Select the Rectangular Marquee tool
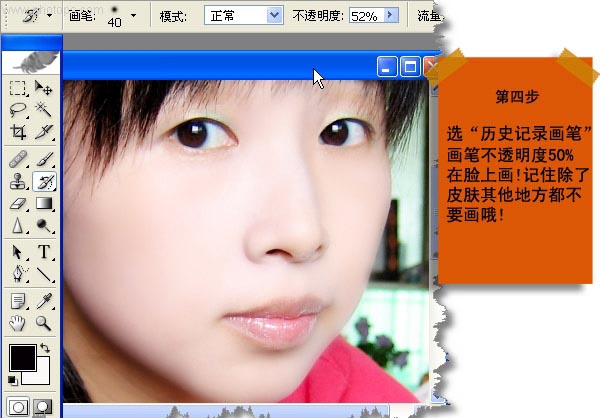 pyautogui.click(x=18, y=89)
